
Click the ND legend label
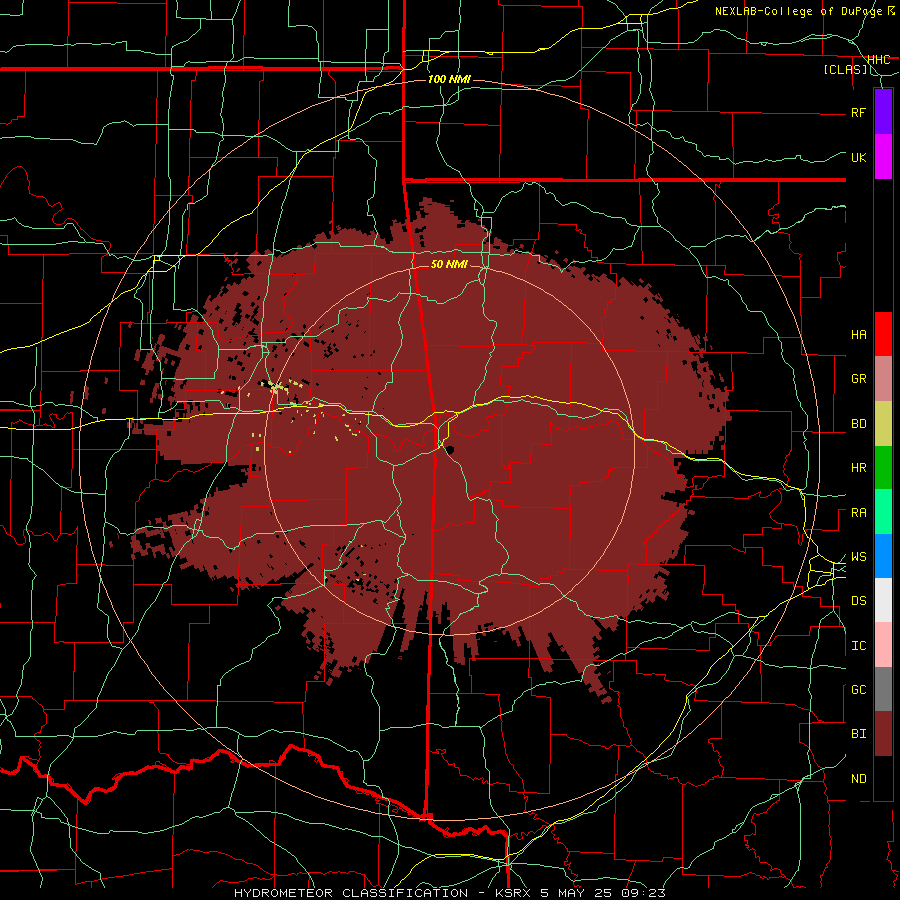[858, 779]
